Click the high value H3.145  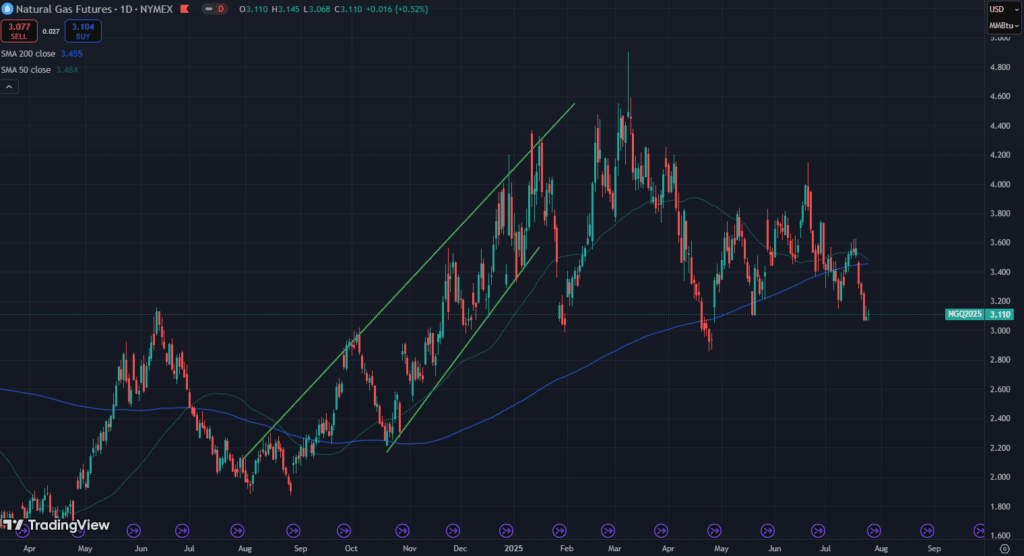(285, 9)
